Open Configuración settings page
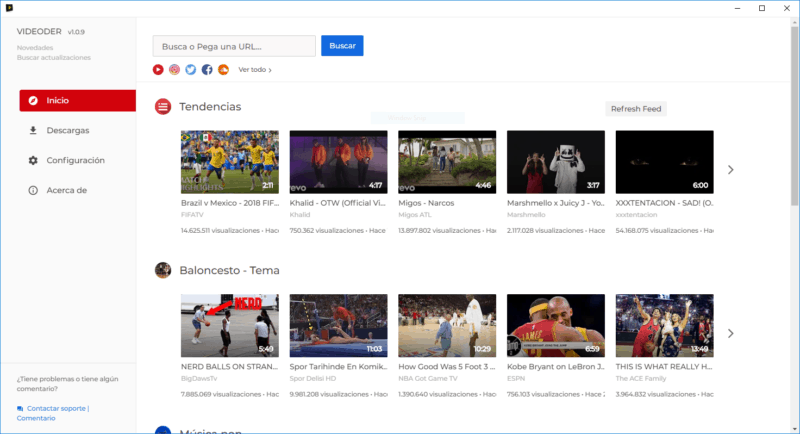This screenshot has height=434, width=800. [x=75, y=160]
